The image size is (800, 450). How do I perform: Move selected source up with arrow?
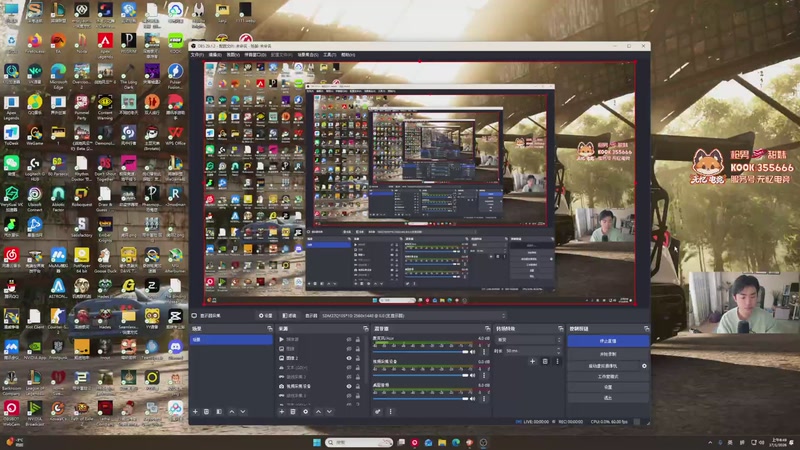click(318, 411)
